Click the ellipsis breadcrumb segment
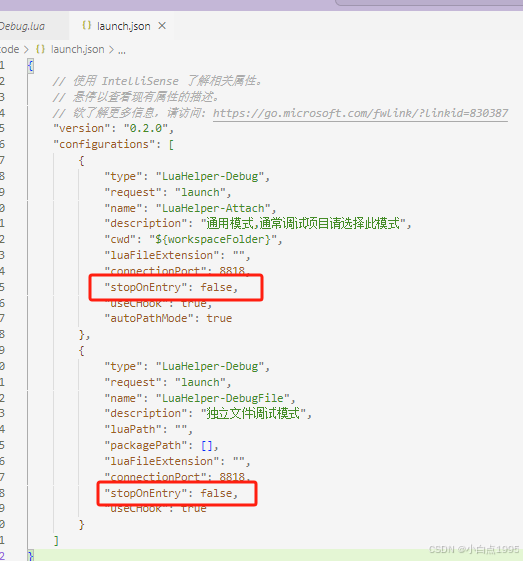The image size is (523, 561). pyautogui.click(x=122, y=50)
